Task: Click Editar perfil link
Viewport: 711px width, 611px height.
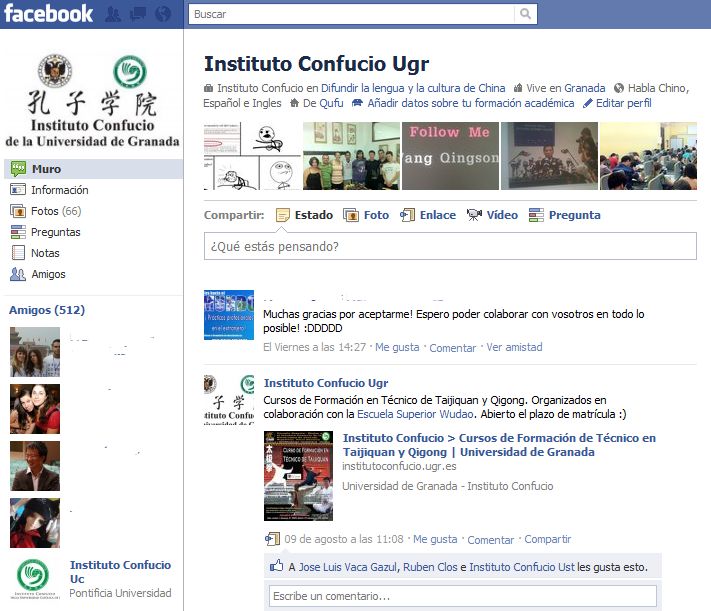Action: click(623, 103)
